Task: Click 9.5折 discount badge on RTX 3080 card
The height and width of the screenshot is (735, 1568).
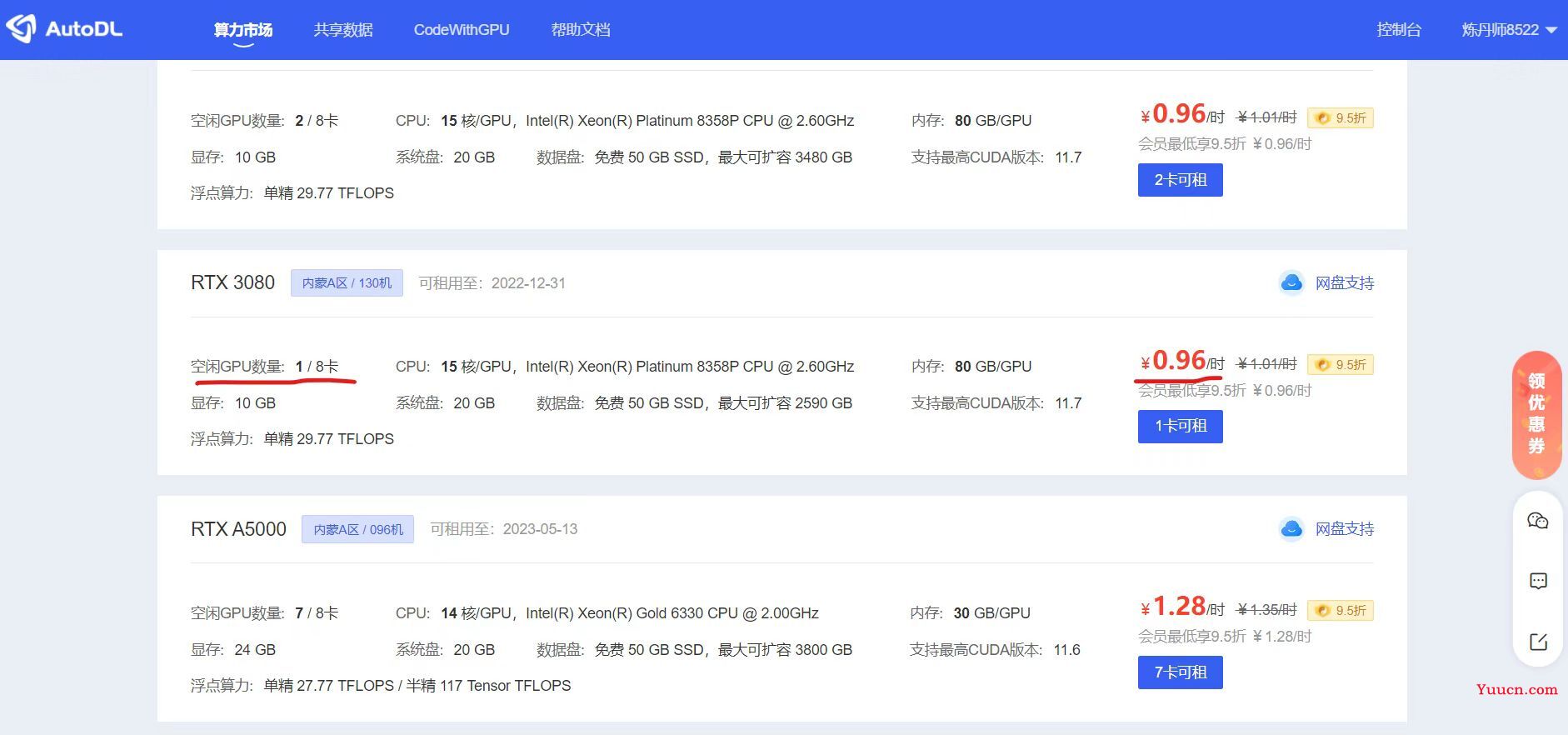Action: click(x=1341, y=364)
